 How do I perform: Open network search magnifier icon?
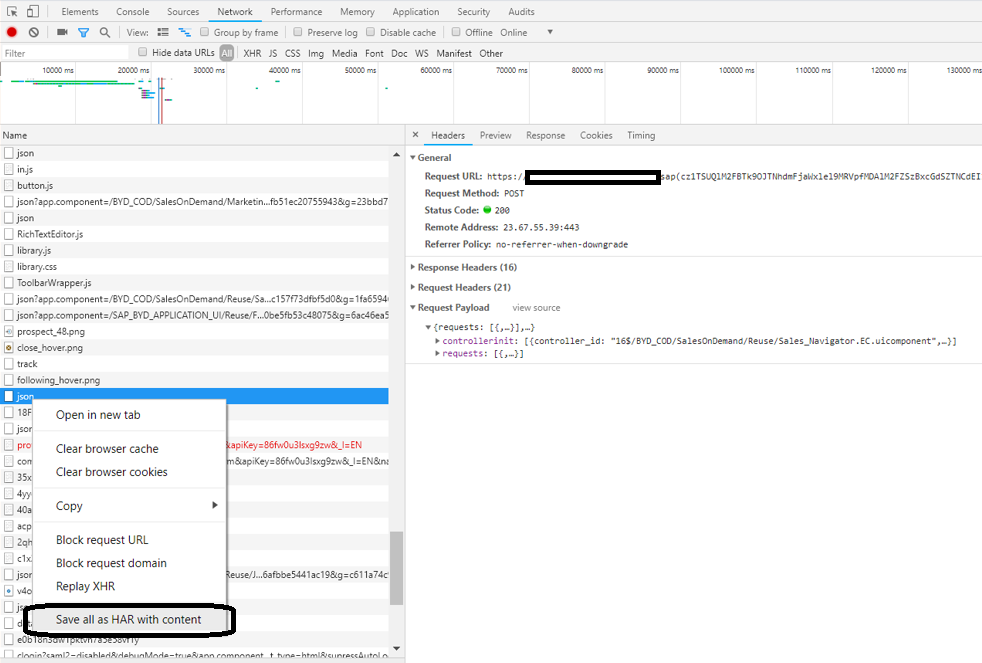pyautogui.click(x=105, y=32)
